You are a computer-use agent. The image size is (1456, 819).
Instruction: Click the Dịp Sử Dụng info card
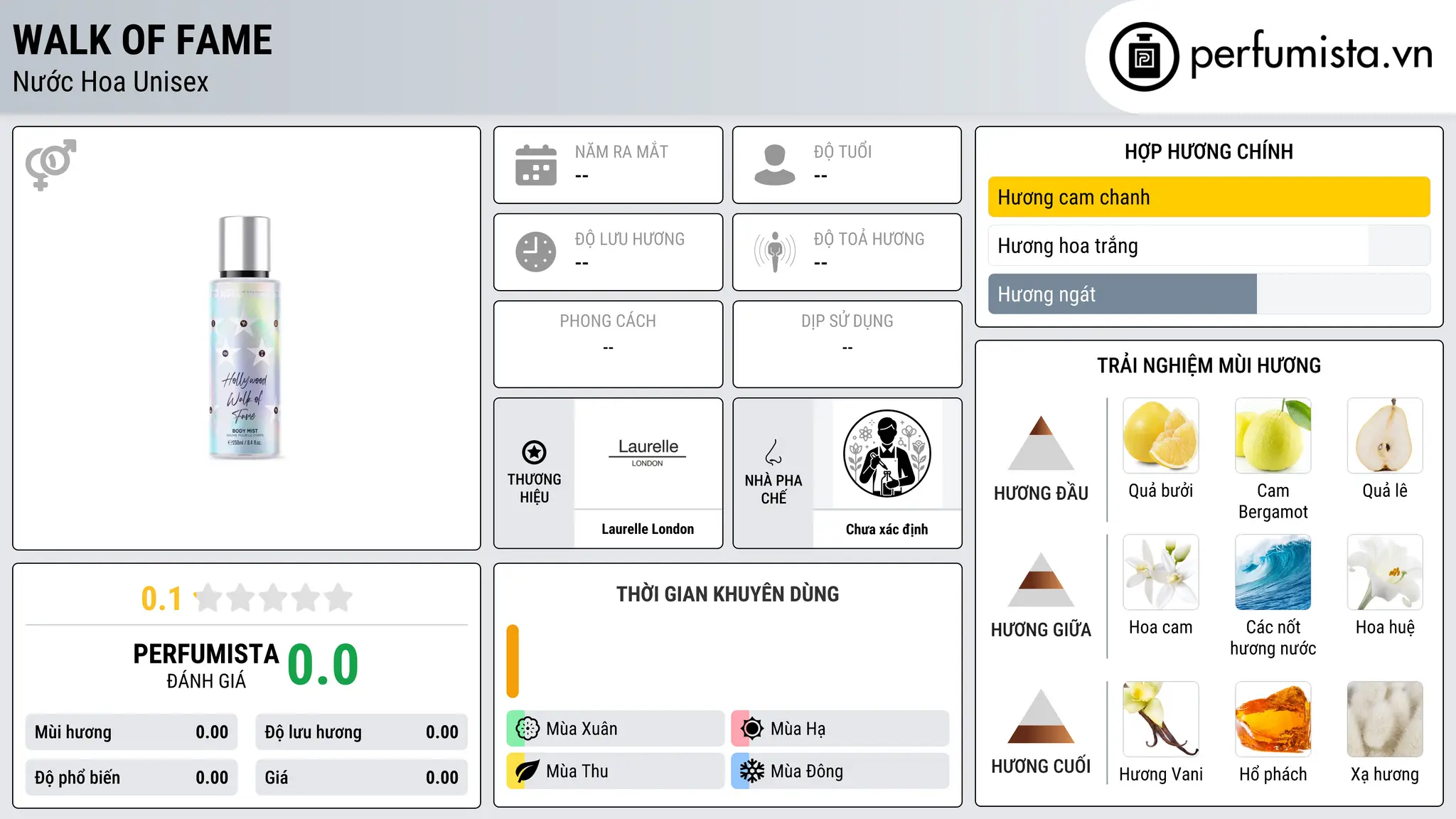click(847, 344)
